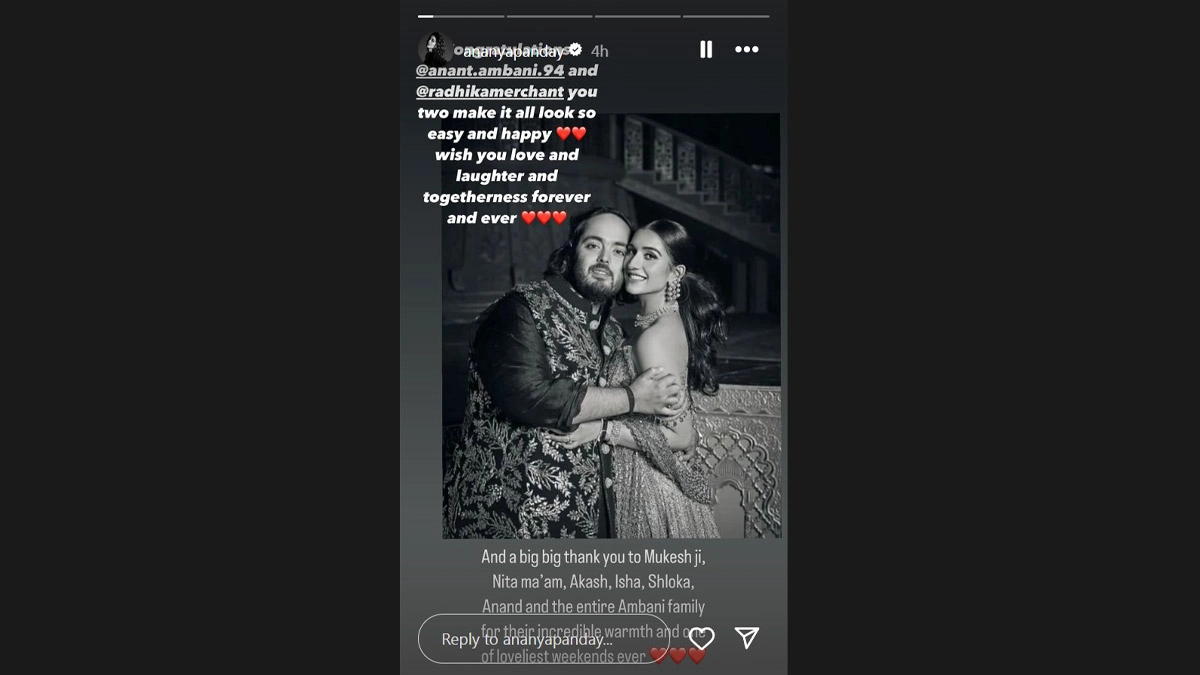Screen dimensions: 1200x675
Task: Click the 4h timestamp
Action: (x=599, y=50)
